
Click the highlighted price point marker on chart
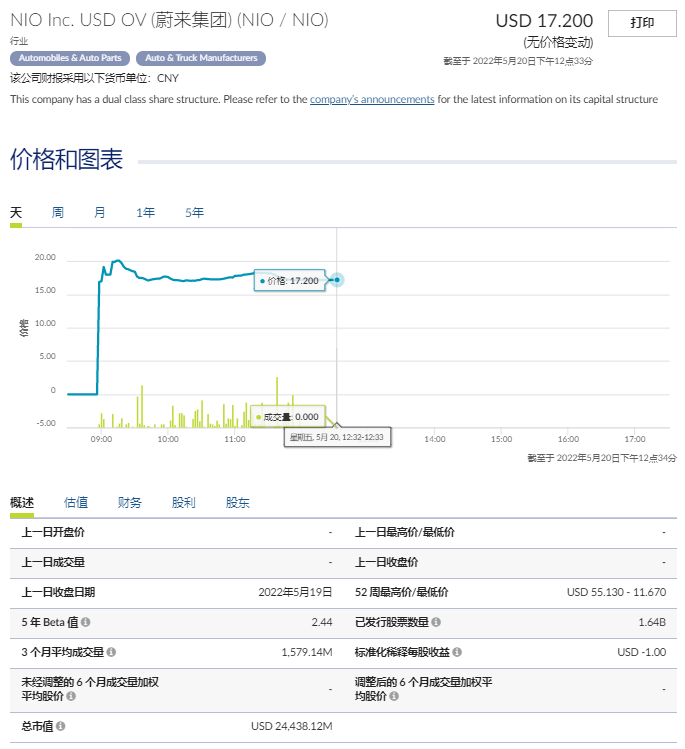[x=337, y=280]
